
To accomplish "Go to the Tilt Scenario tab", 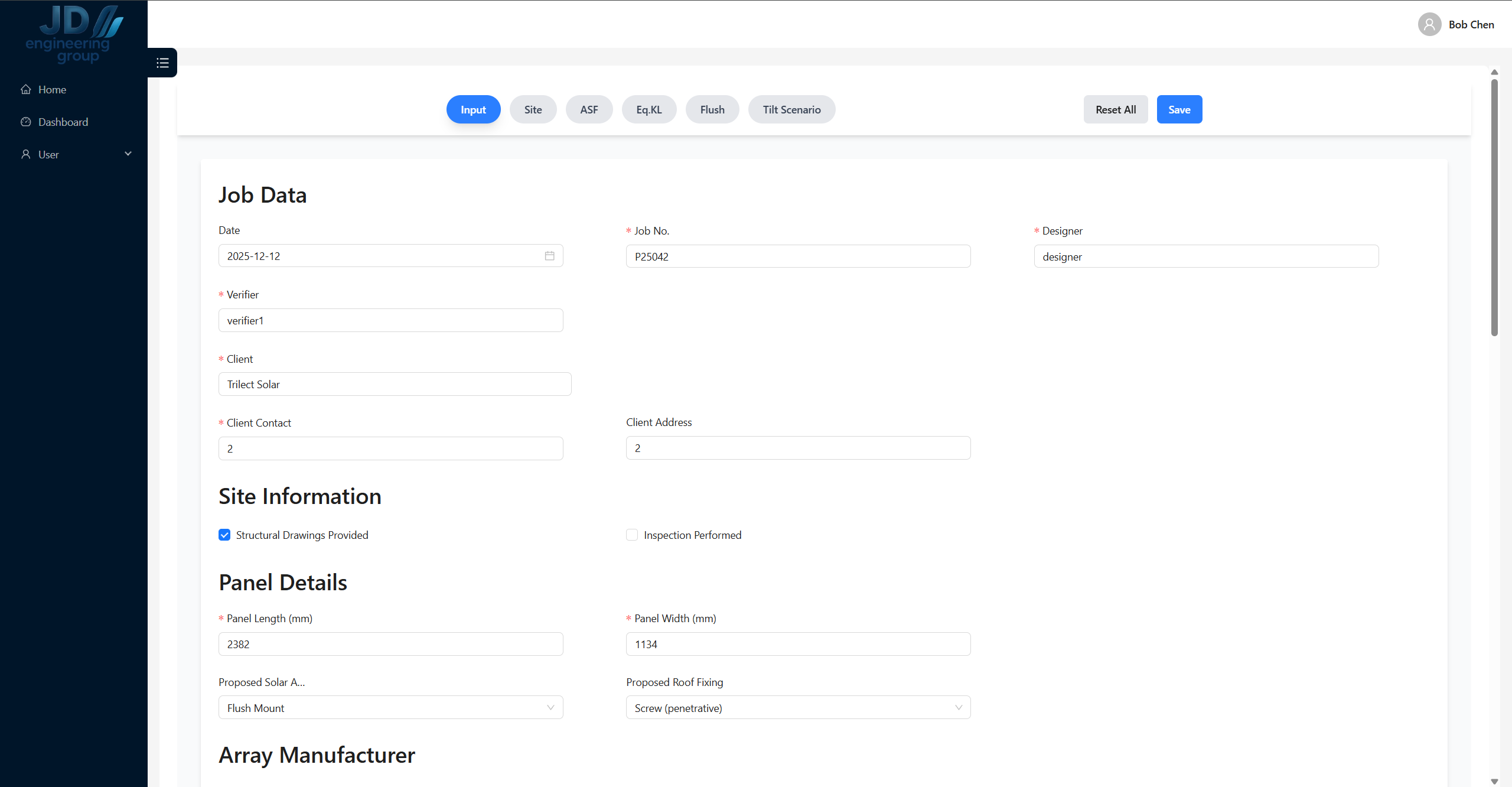I will pos(792,109).
